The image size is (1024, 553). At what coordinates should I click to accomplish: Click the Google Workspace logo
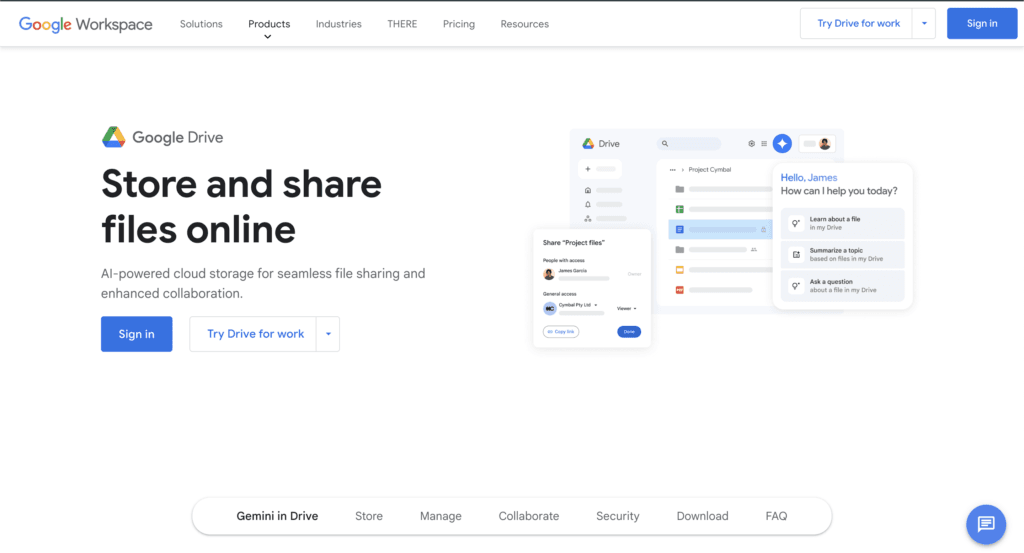pos(86,24)
